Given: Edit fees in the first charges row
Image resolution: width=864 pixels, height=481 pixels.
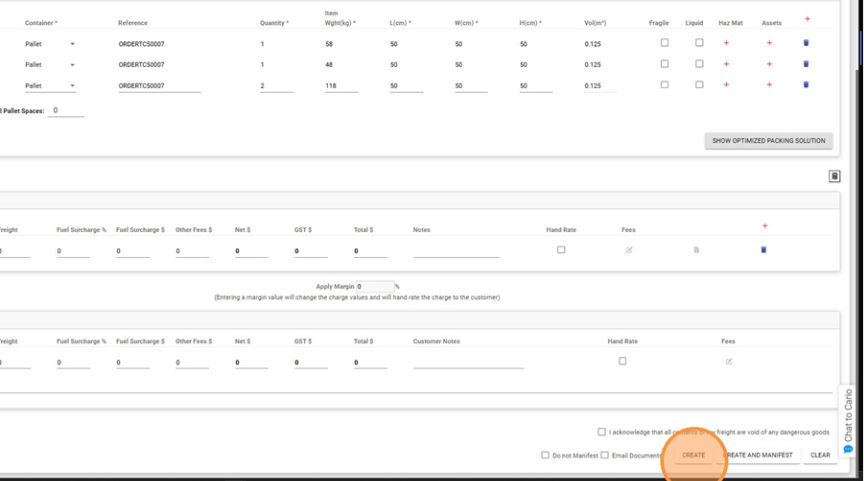Looking at the screenshot, I should 629,250.
